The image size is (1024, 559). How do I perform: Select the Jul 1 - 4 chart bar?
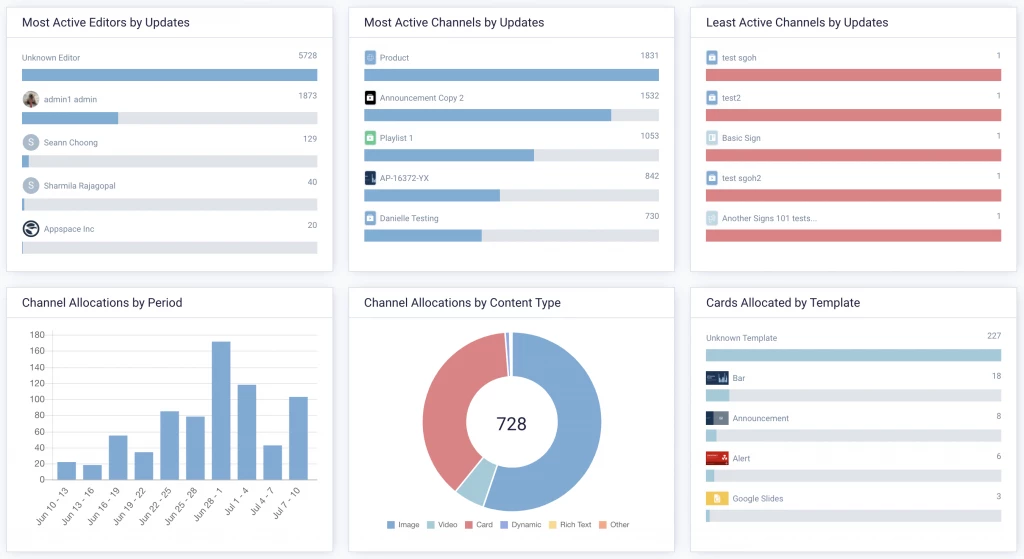click(247, 432)
